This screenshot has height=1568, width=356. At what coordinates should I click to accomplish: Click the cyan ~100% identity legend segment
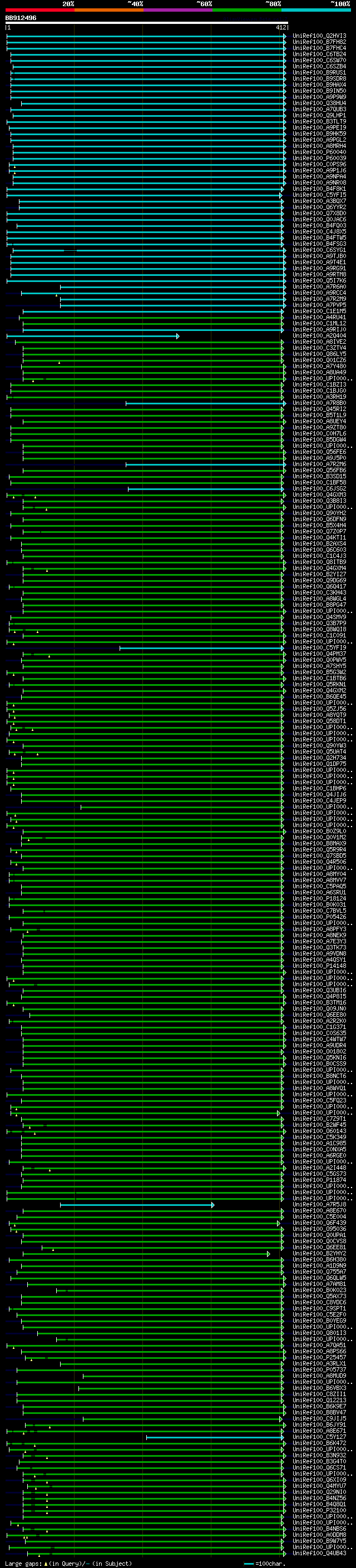[316, 10]
